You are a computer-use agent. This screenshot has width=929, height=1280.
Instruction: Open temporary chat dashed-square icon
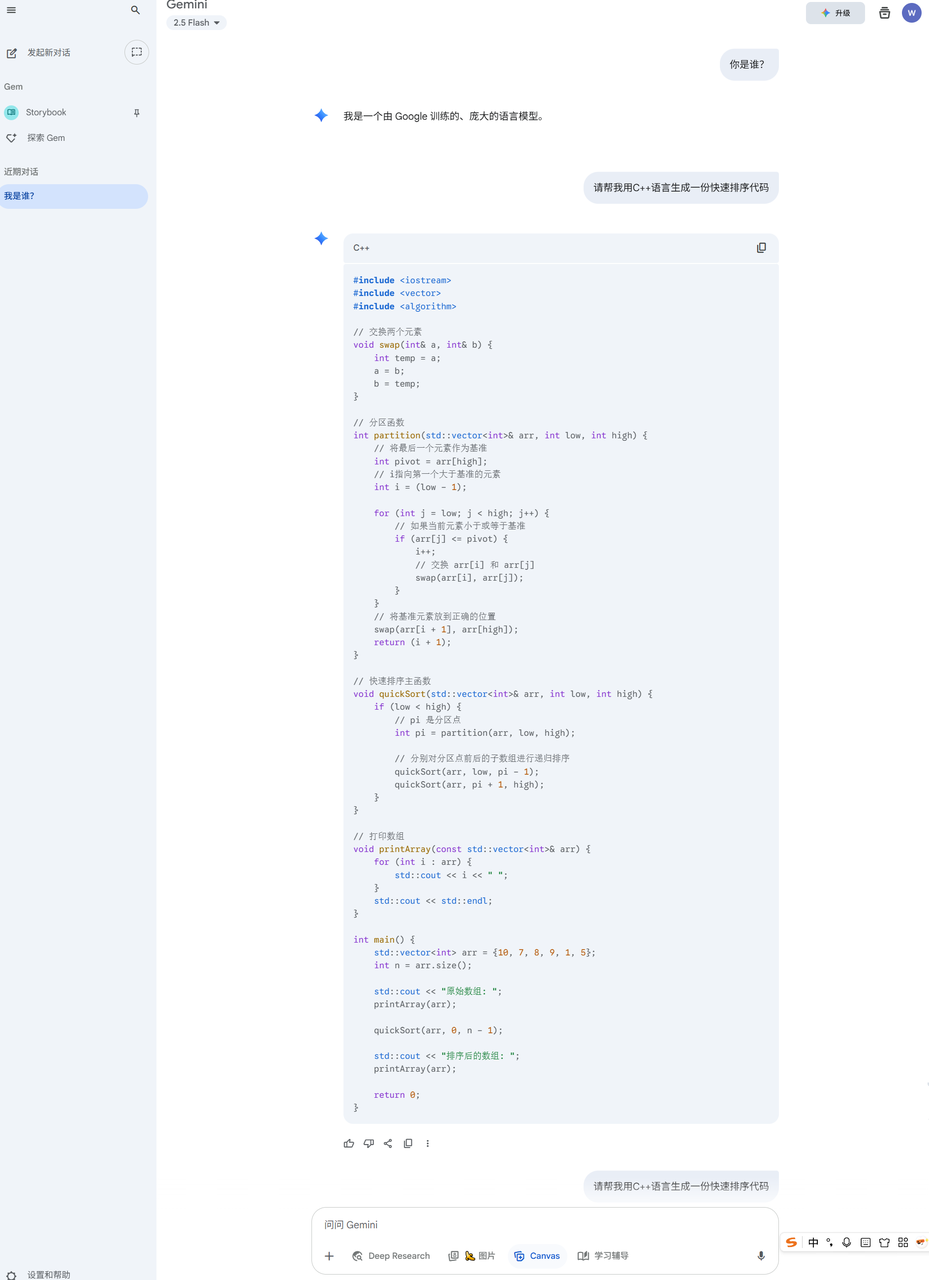tap(136, 52)
